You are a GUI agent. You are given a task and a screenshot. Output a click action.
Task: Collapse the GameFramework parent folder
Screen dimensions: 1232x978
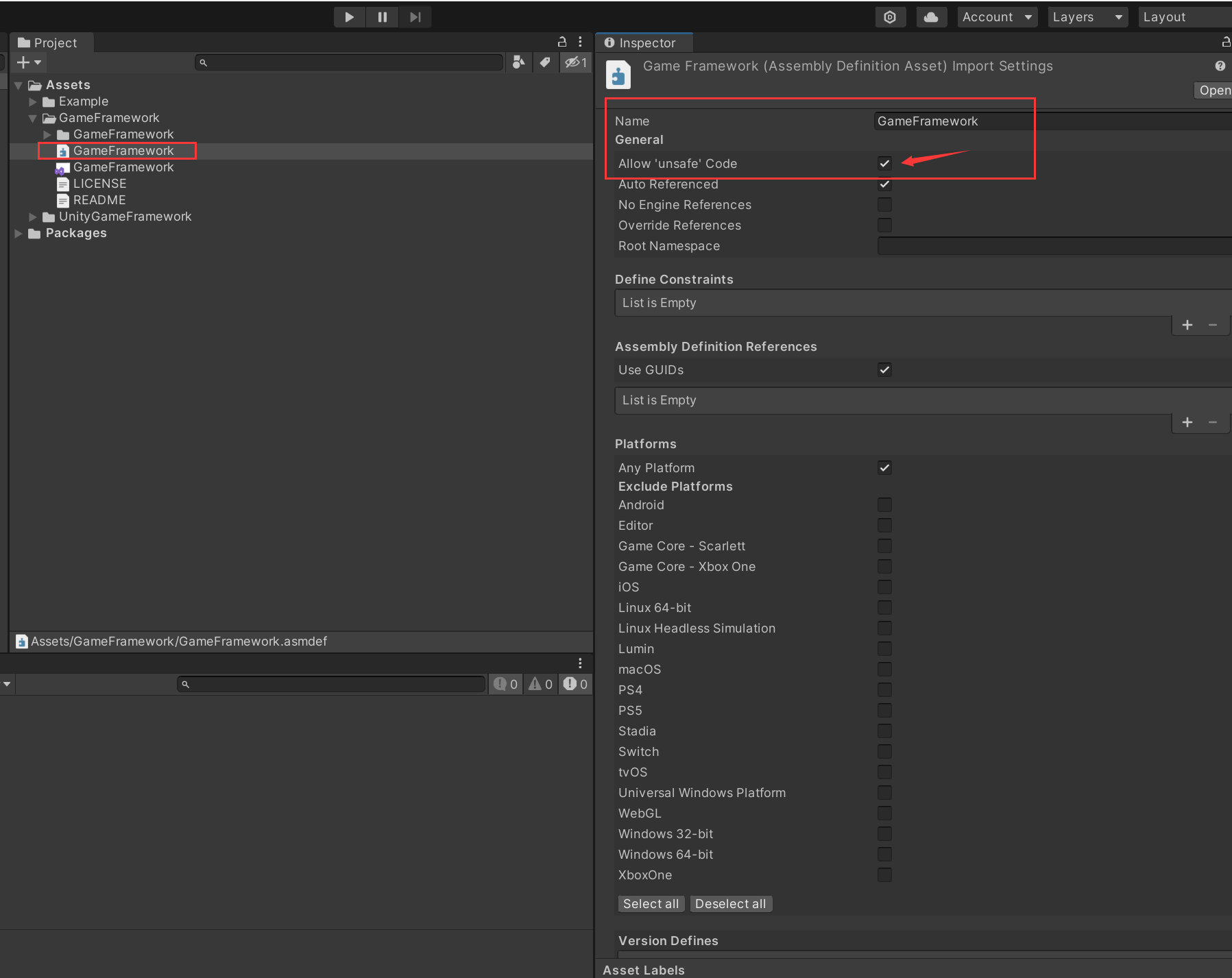[x=32, y=118]
